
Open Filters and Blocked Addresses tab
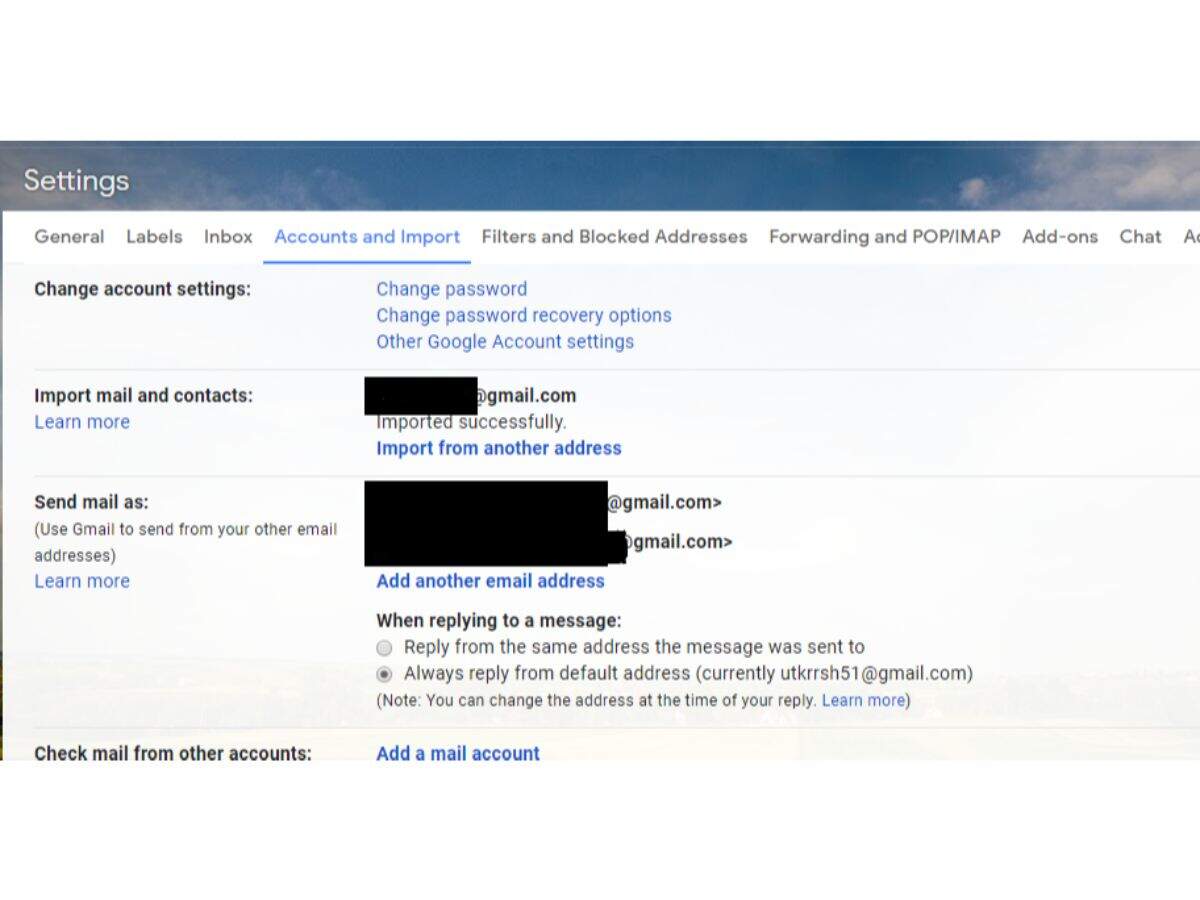click(614, 237)
